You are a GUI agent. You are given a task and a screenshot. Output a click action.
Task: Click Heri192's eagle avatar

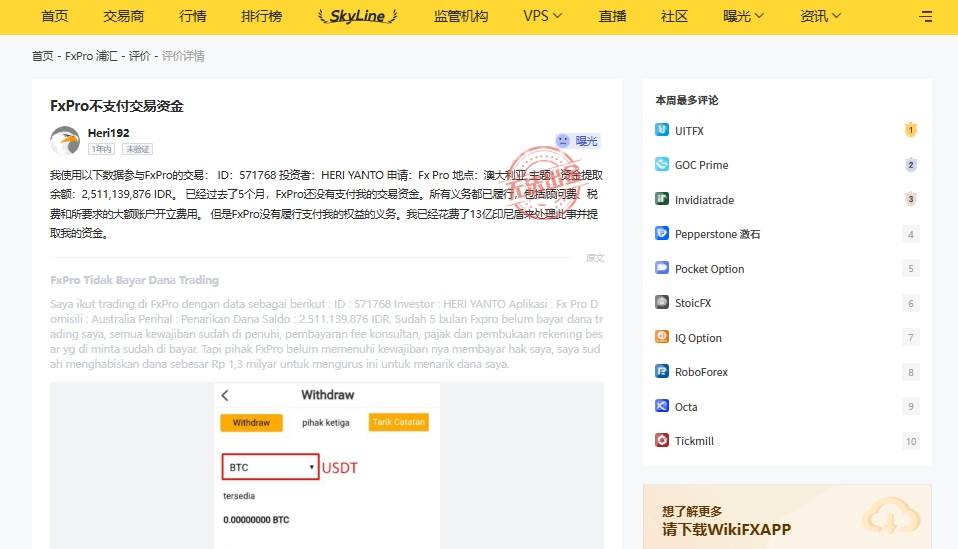pos(65,140)
